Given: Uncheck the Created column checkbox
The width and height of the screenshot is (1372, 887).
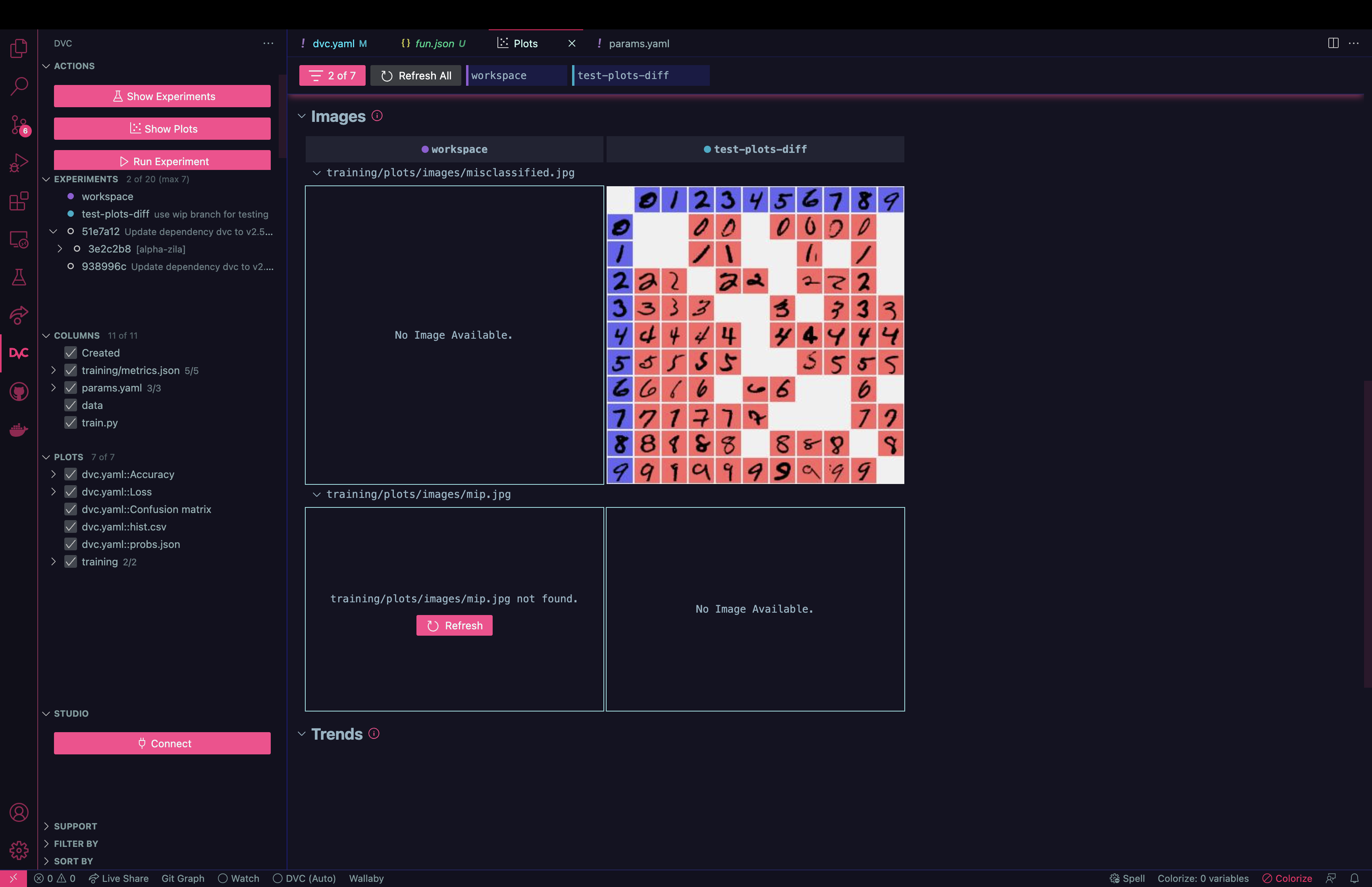Looking at the screenshot, I should [x=71, y=353].
